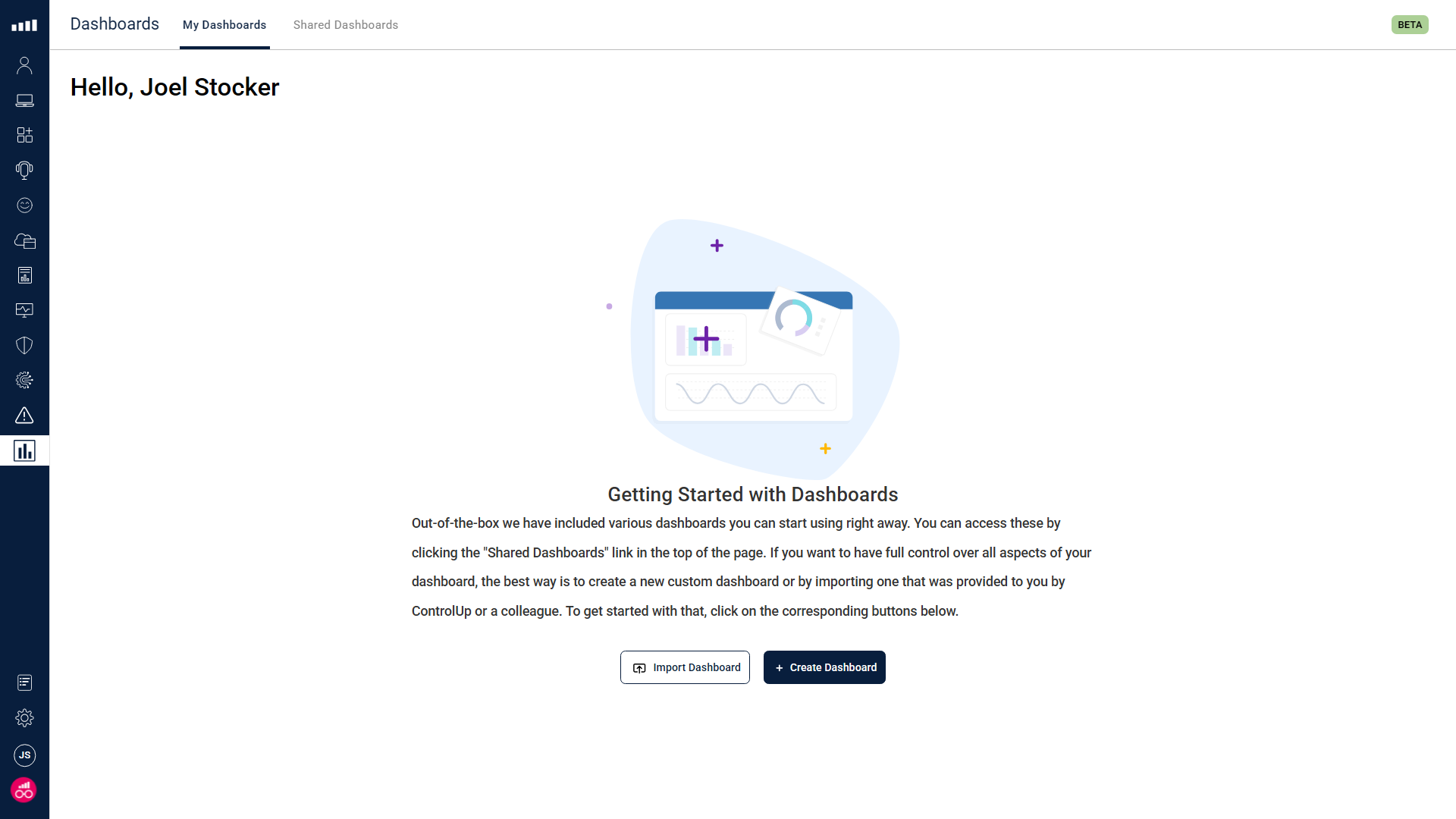The height and width of the screenshot is (819, 1456).
Task: Click the Import Dashboard button
Action: click(x=685, y=667)
